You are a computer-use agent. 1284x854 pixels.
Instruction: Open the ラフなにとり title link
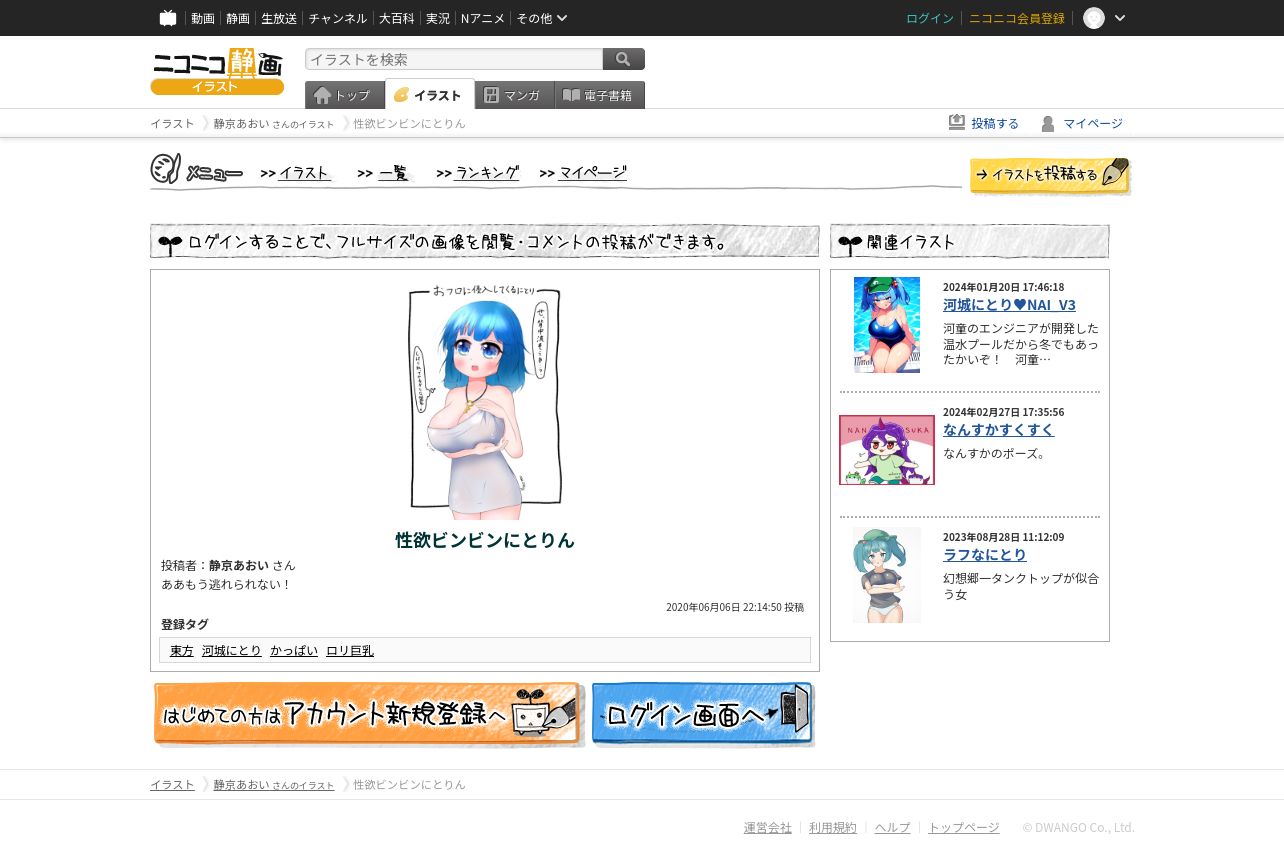(985, 555)
